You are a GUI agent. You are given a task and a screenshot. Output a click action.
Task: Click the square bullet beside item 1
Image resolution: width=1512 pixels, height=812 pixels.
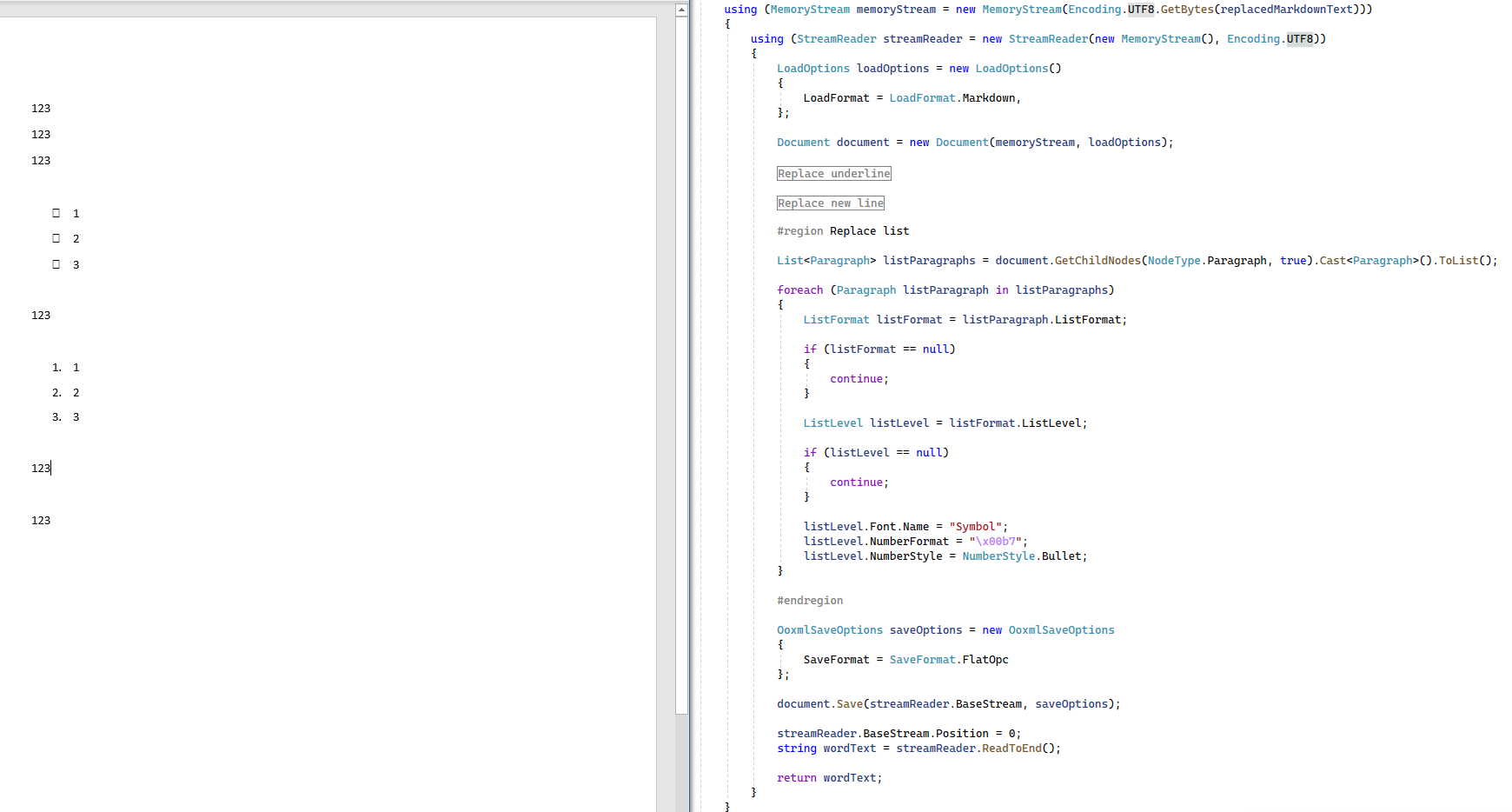click(56, 213)
